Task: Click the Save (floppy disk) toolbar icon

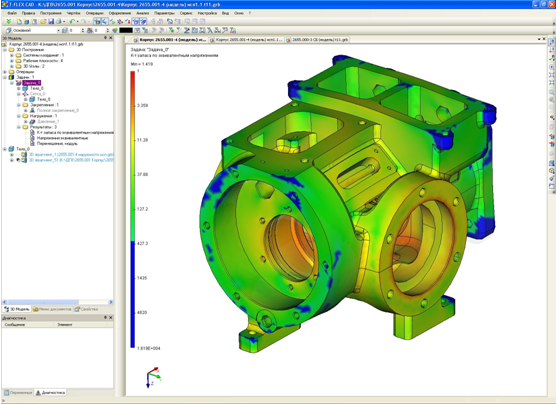Action: pyautogui.click(x=51, y=22)
